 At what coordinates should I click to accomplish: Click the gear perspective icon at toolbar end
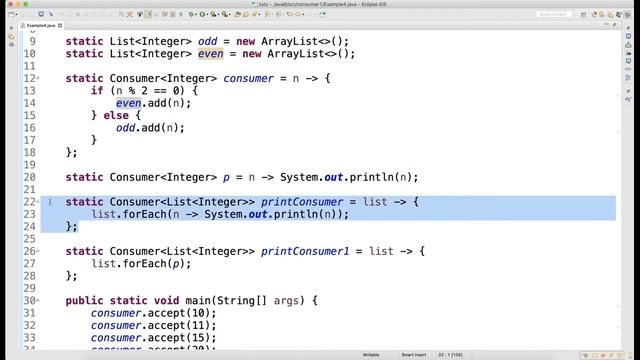click(x=627, y=15)
